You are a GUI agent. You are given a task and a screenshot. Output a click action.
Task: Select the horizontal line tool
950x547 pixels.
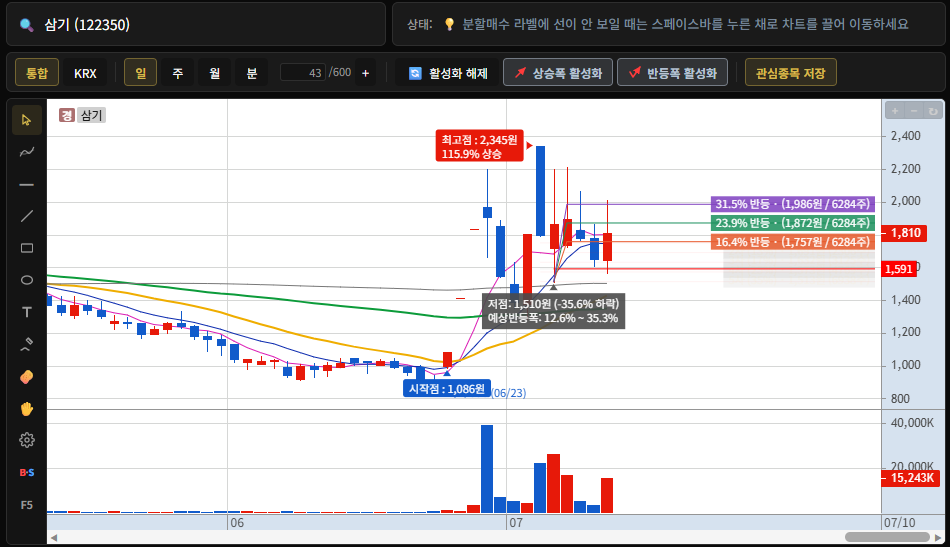(27, 184)
